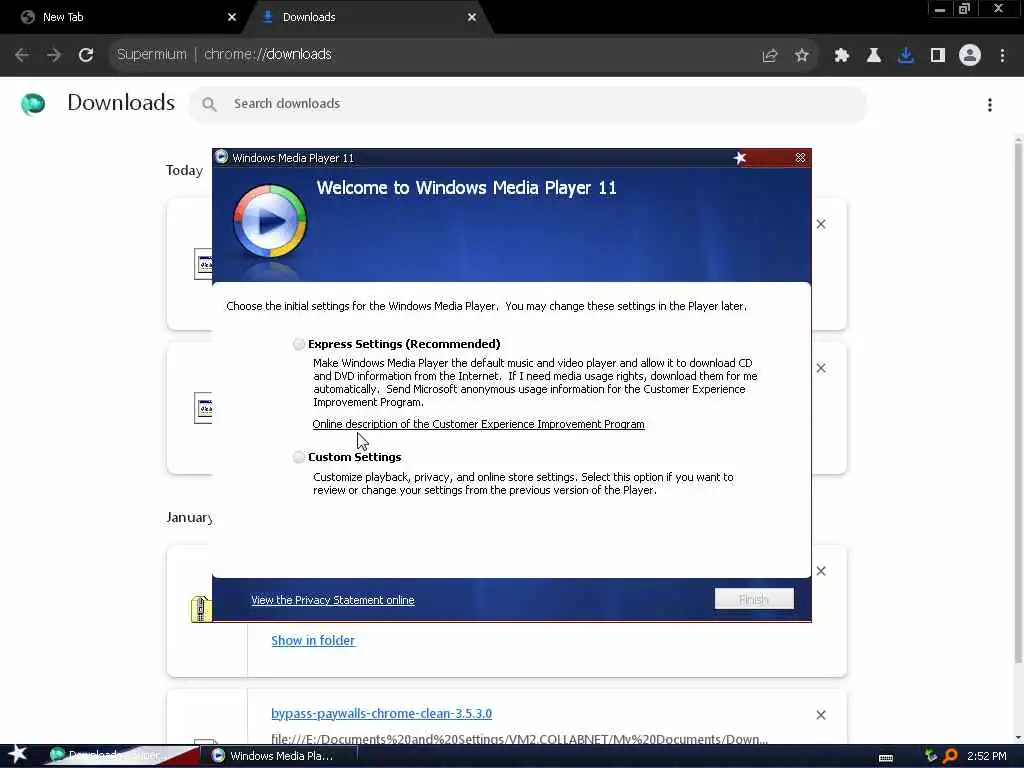Click the keyboard icon in system tray
The height and width of the screenshot is (768, 1024).
tap(886, 758)
